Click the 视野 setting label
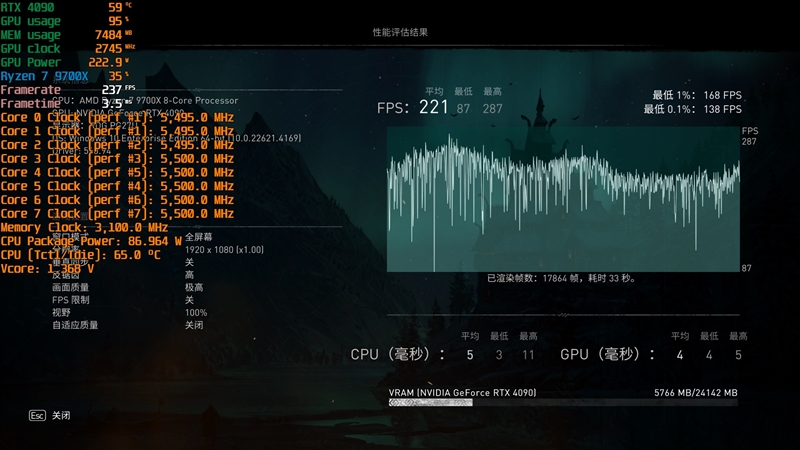 pos(61,312)
